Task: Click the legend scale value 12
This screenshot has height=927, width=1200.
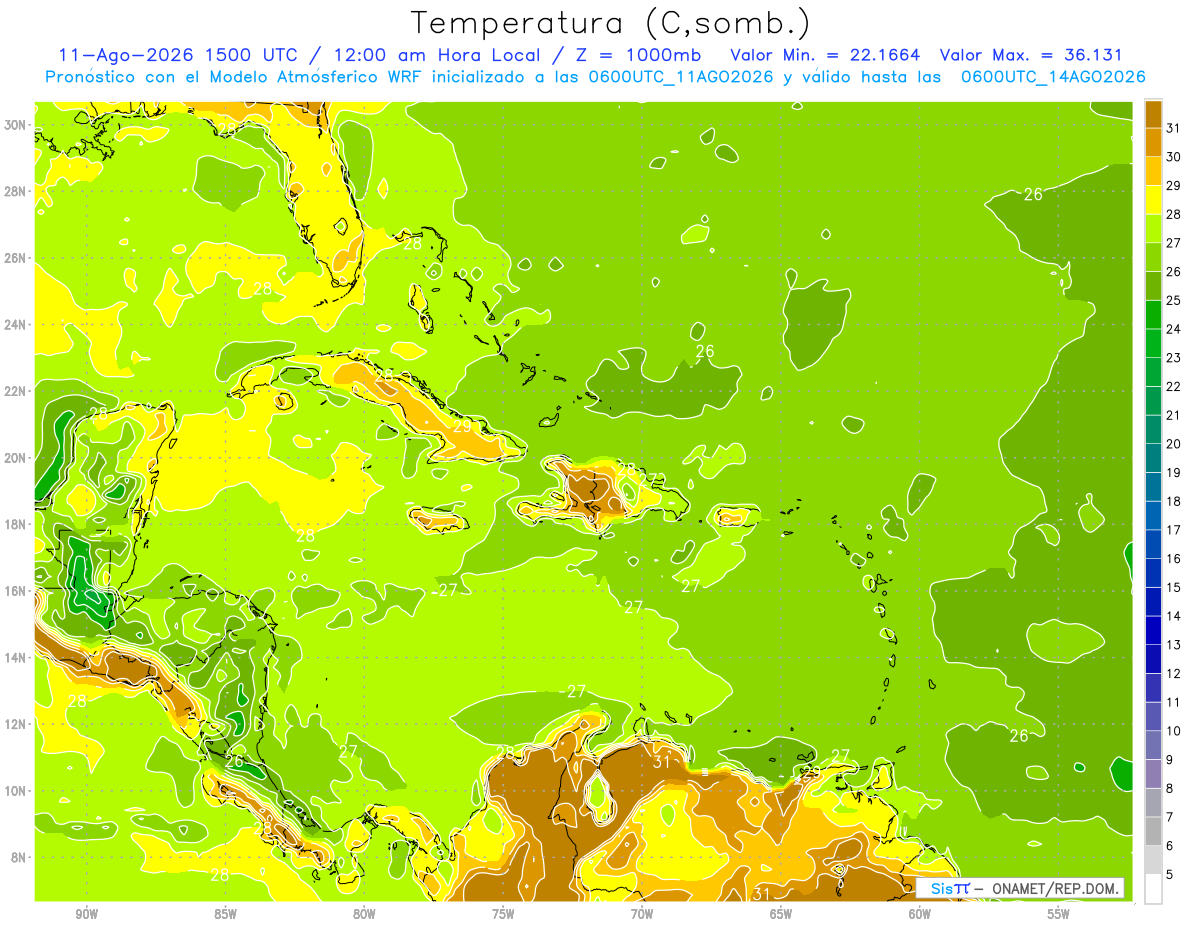Action: pos(1173,673)
